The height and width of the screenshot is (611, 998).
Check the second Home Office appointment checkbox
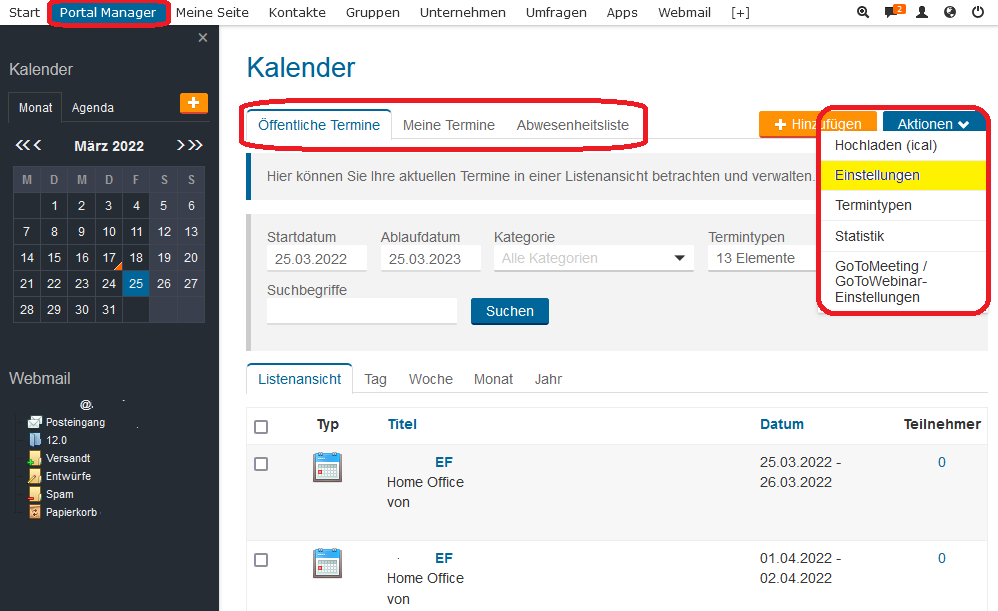[261, 560]
